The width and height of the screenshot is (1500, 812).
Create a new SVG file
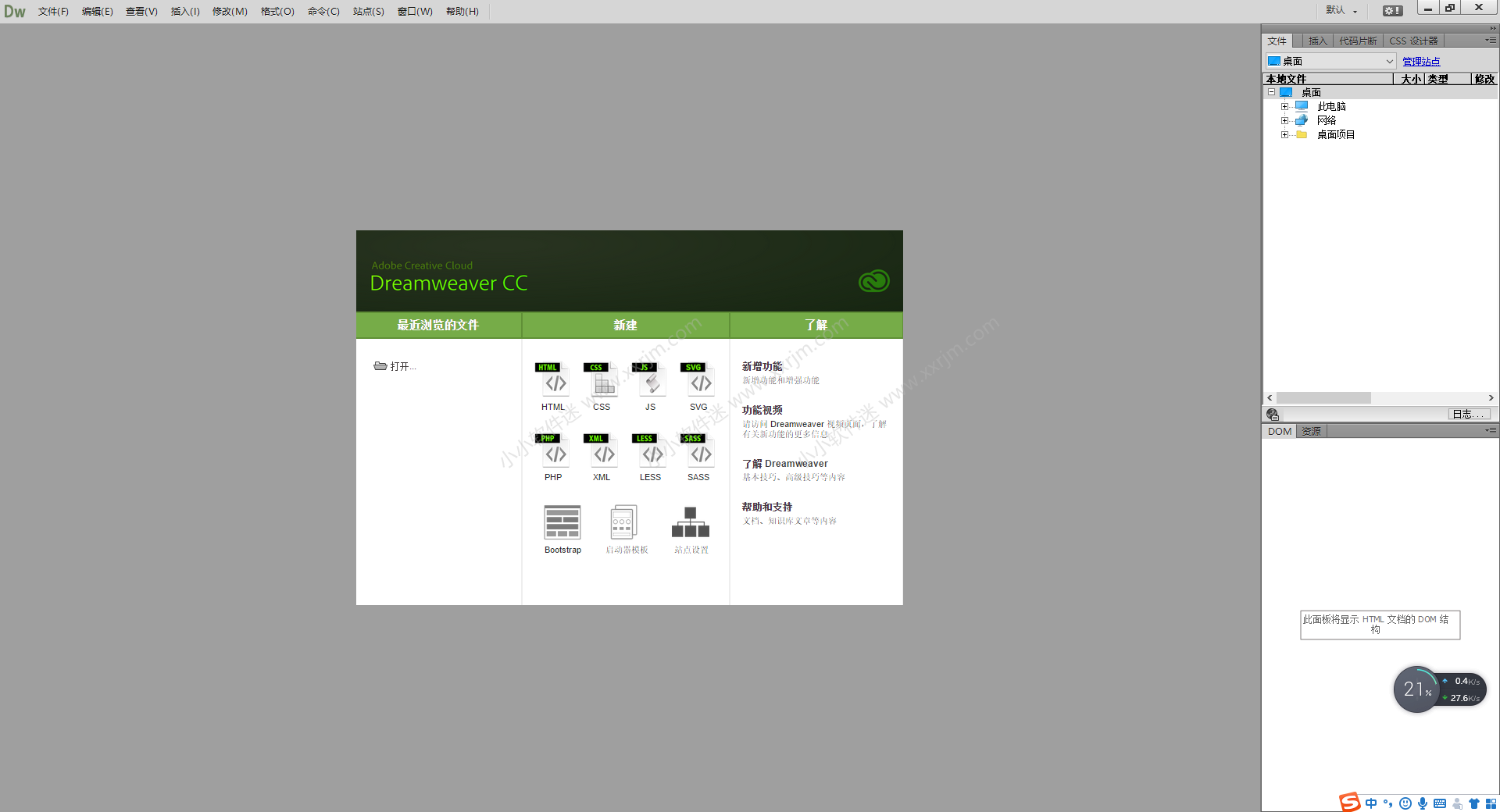pyautogui.click(x=698, y=386)
